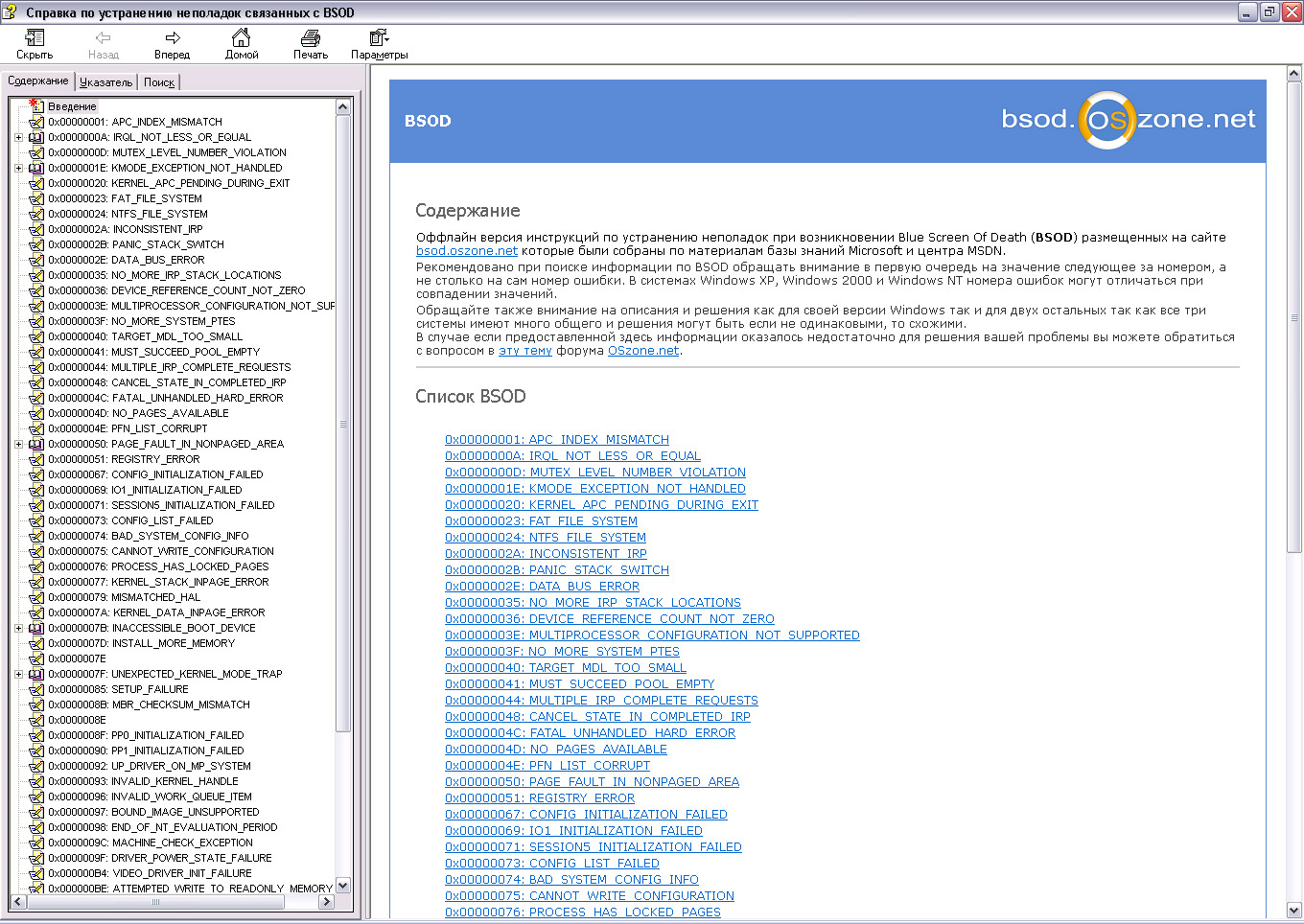Click content pane scrollbar up arrow
1304x924 pixels.
[x=1293, y=73]
